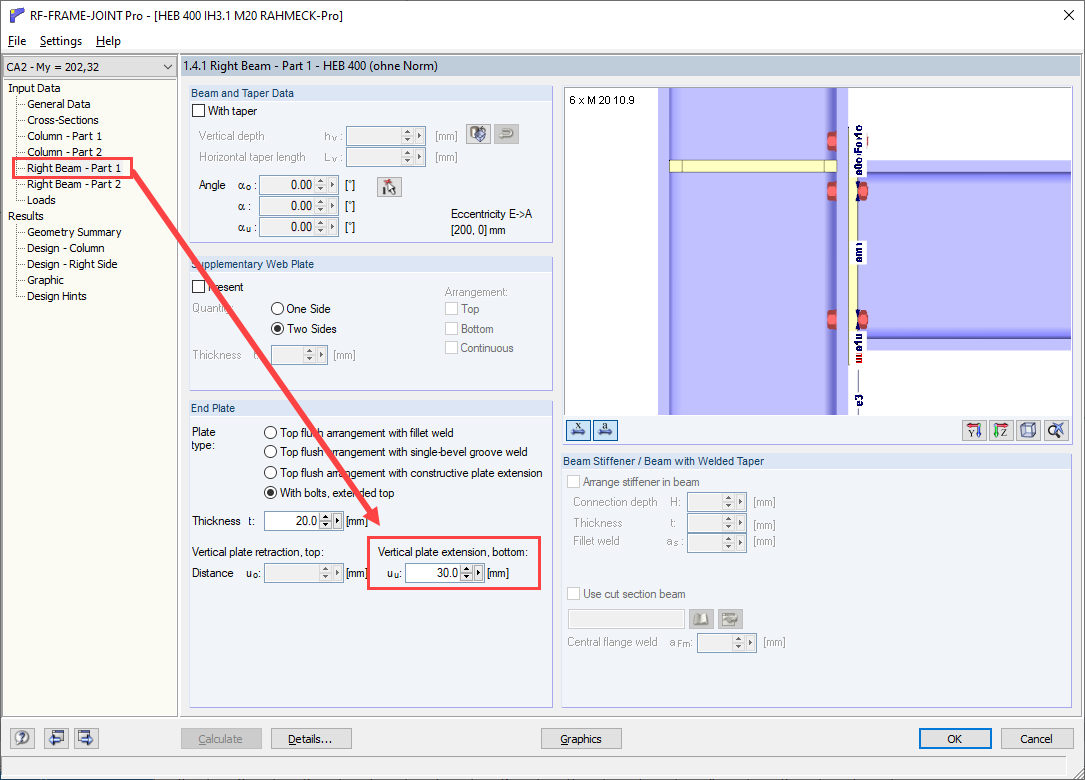Image resolution: width=1085 pixels, height=780 pixels.
Task: Click into the Thickness t input showing 20.0
Action: (291, 521)
